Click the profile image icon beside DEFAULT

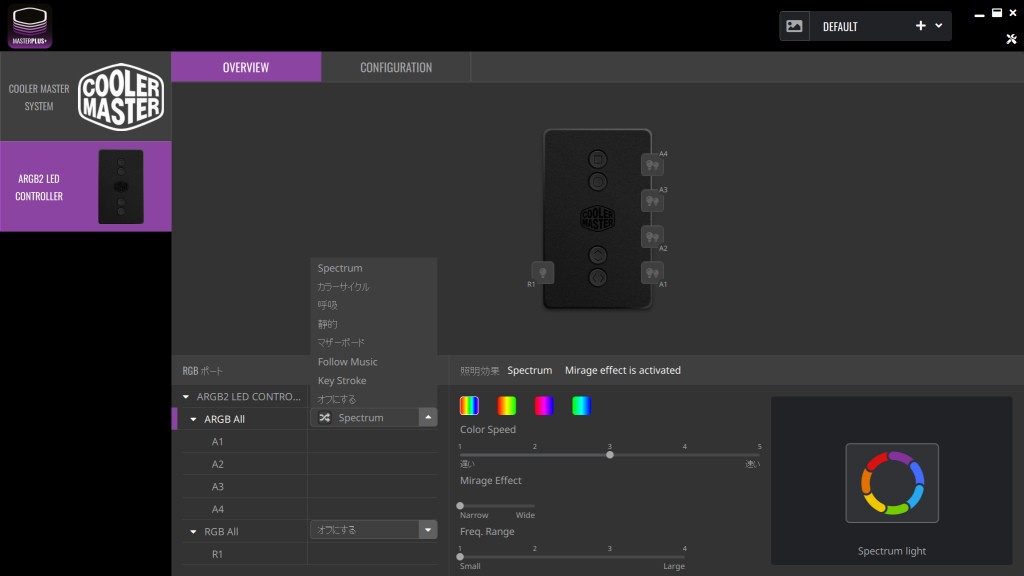[x=794, y=26]
